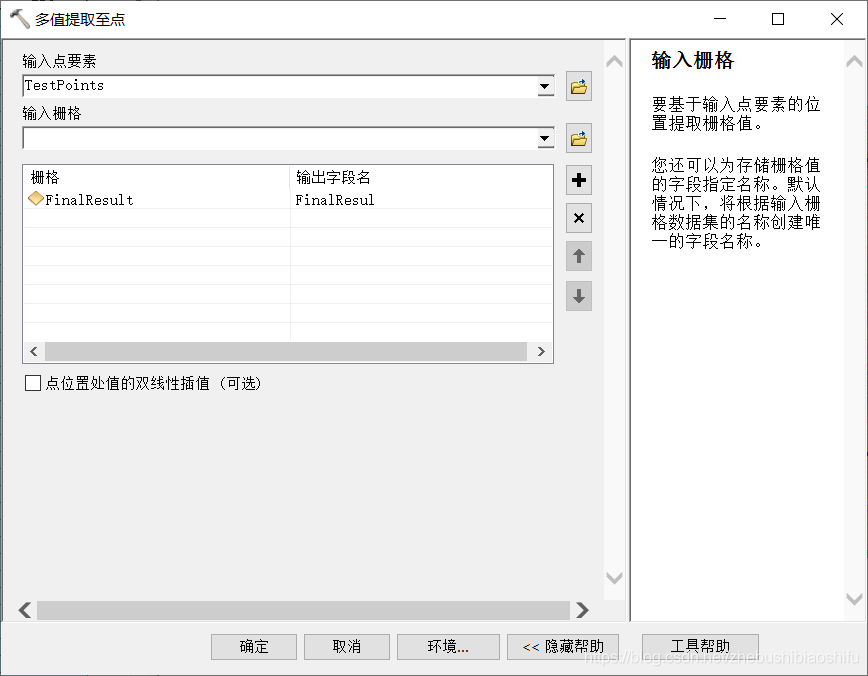Open the input raster dropdown list
The height and width of the screenshot is (676, 868).
pos(545,138)
